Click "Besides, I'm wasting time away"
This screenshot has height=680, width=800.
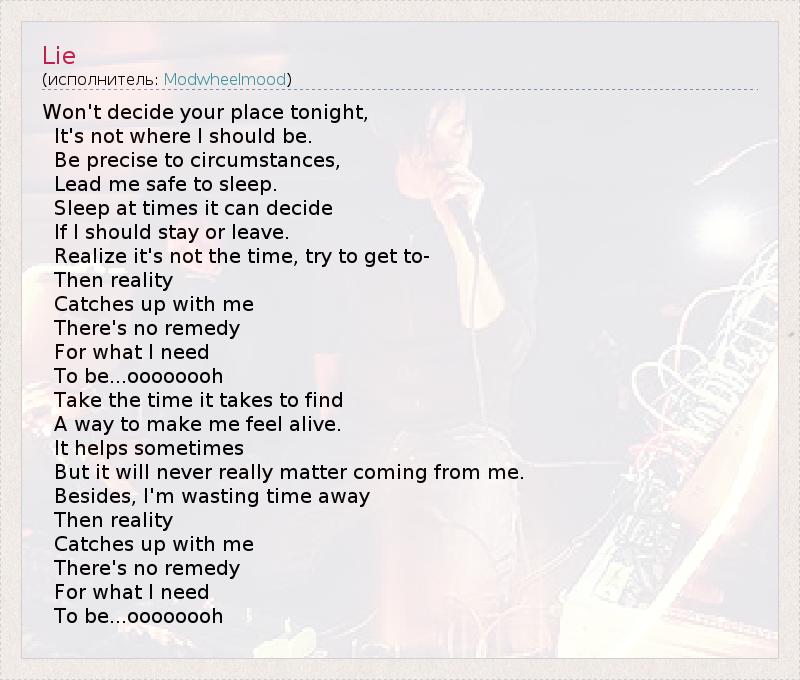[x=212, y=496]
